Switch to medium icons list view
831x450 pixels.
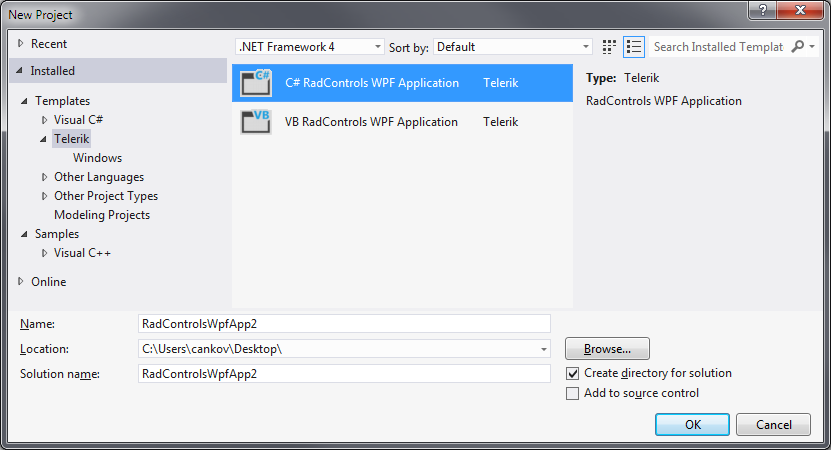(x=634, y=47)
